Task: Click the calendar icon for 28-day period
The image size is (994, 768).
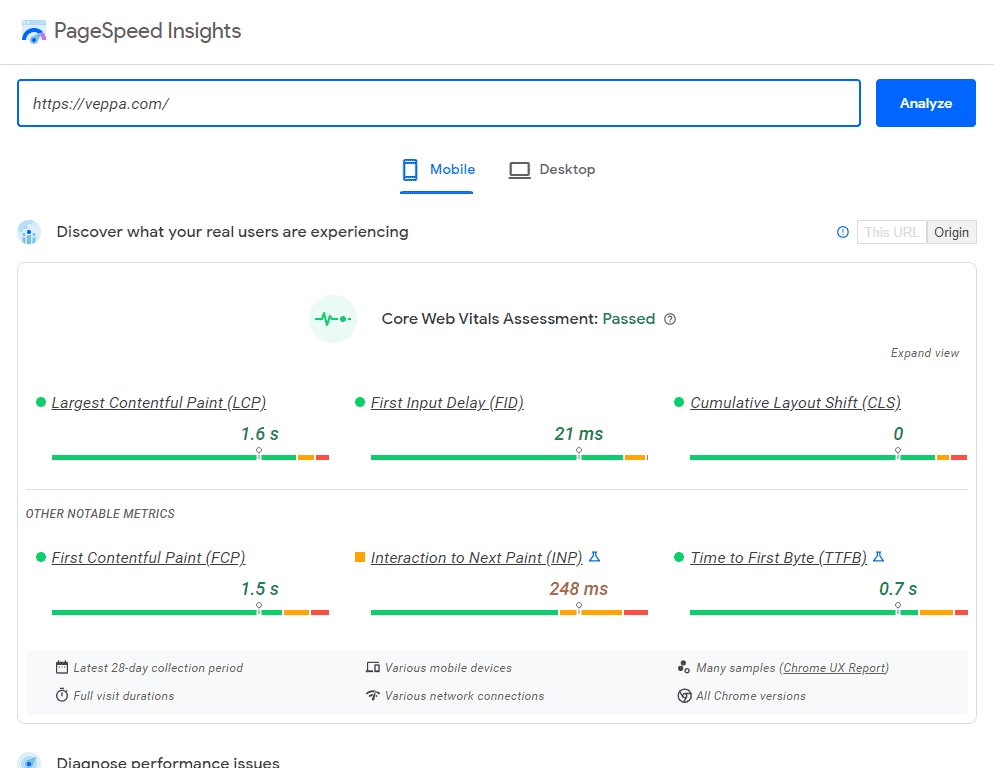Action: [61, 667]
